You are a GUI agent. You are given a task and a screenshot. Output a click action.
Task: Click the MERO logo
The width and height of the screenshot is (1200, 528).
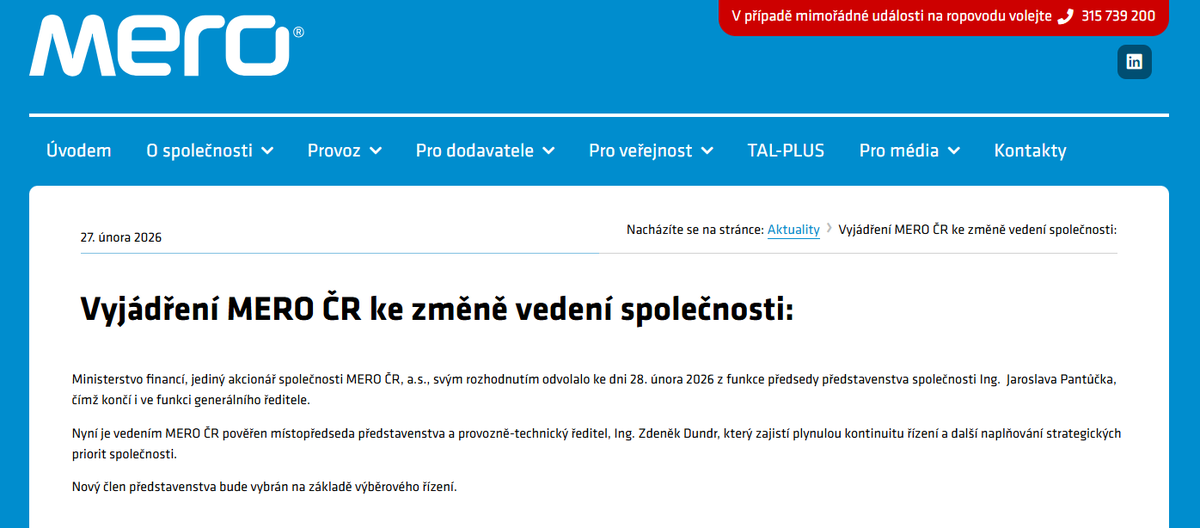point(167,45)
